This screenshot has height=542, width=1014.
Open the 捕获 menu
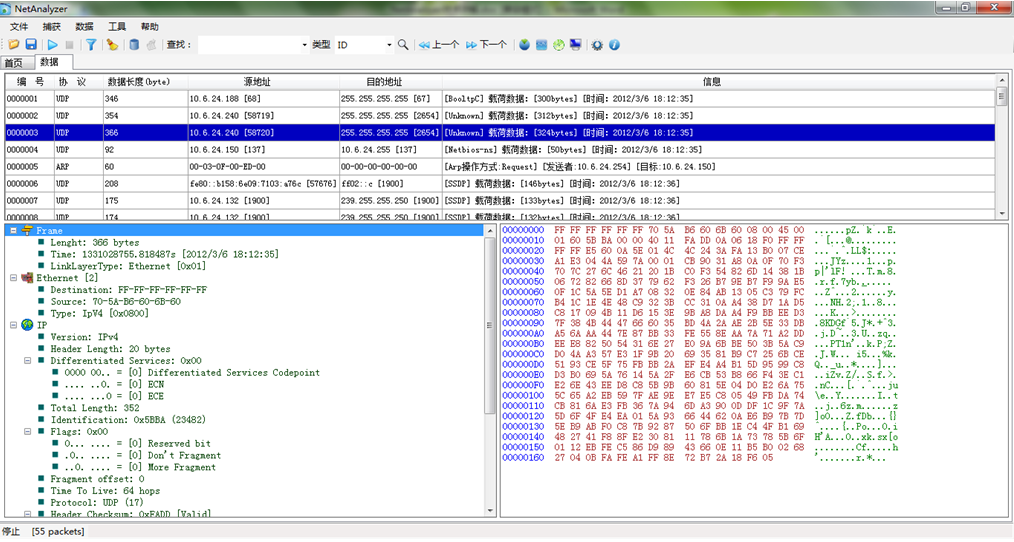click(52, 27)
